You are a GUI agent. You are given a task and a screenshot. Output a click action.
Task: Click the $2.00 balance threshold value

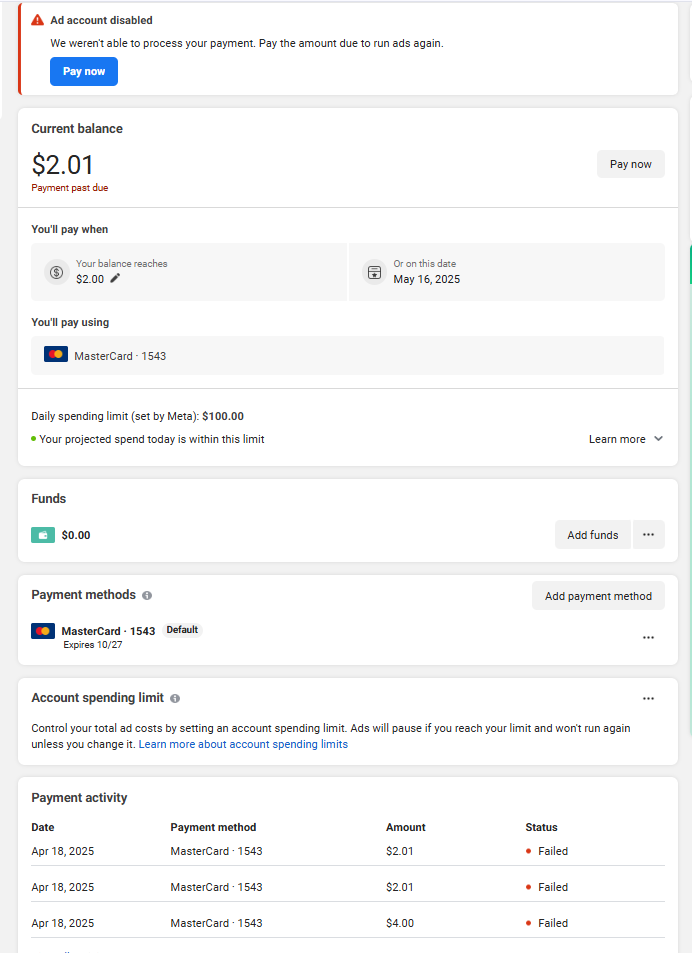pyautogui.click(x=90, y=279)
